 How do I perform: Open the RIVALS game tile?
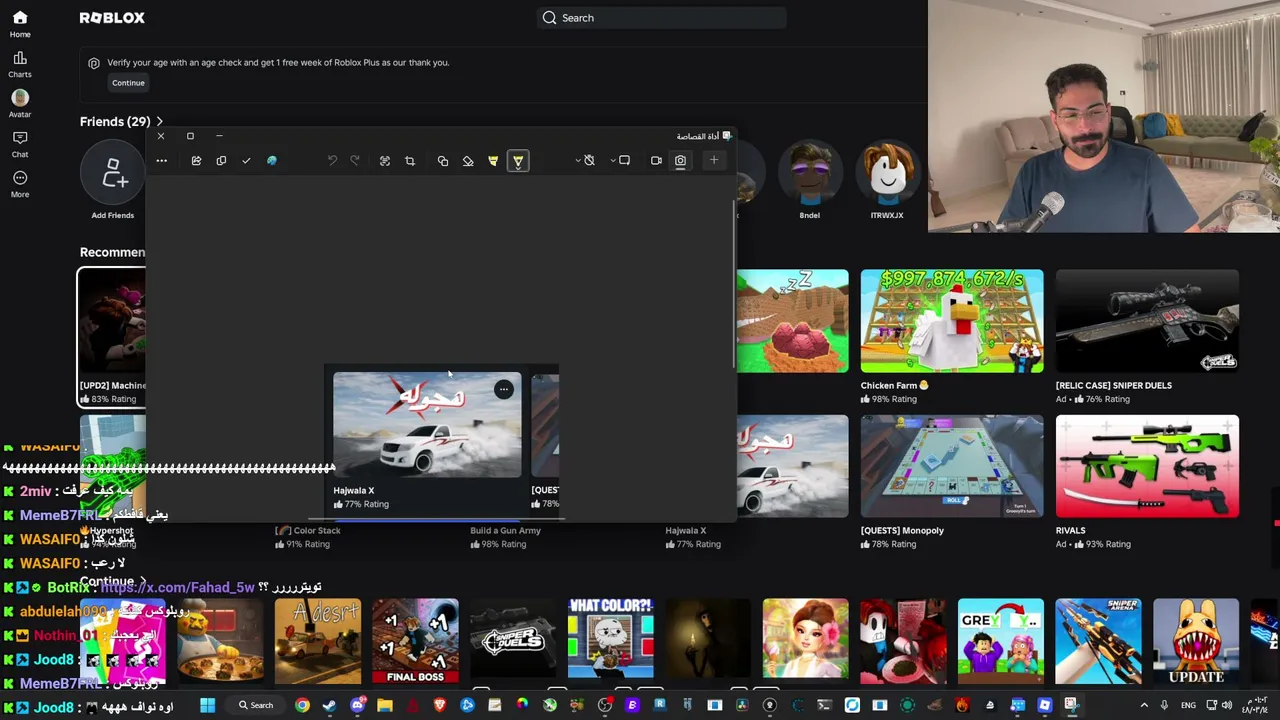[x=1147, y=482]
